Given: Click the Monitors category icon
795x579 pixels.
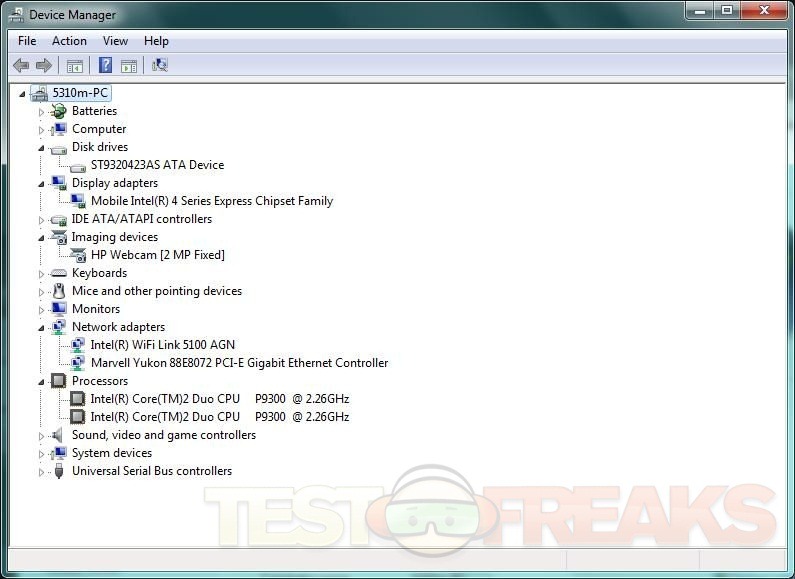Looking at the screenshot, I should [x=59, y=309].
